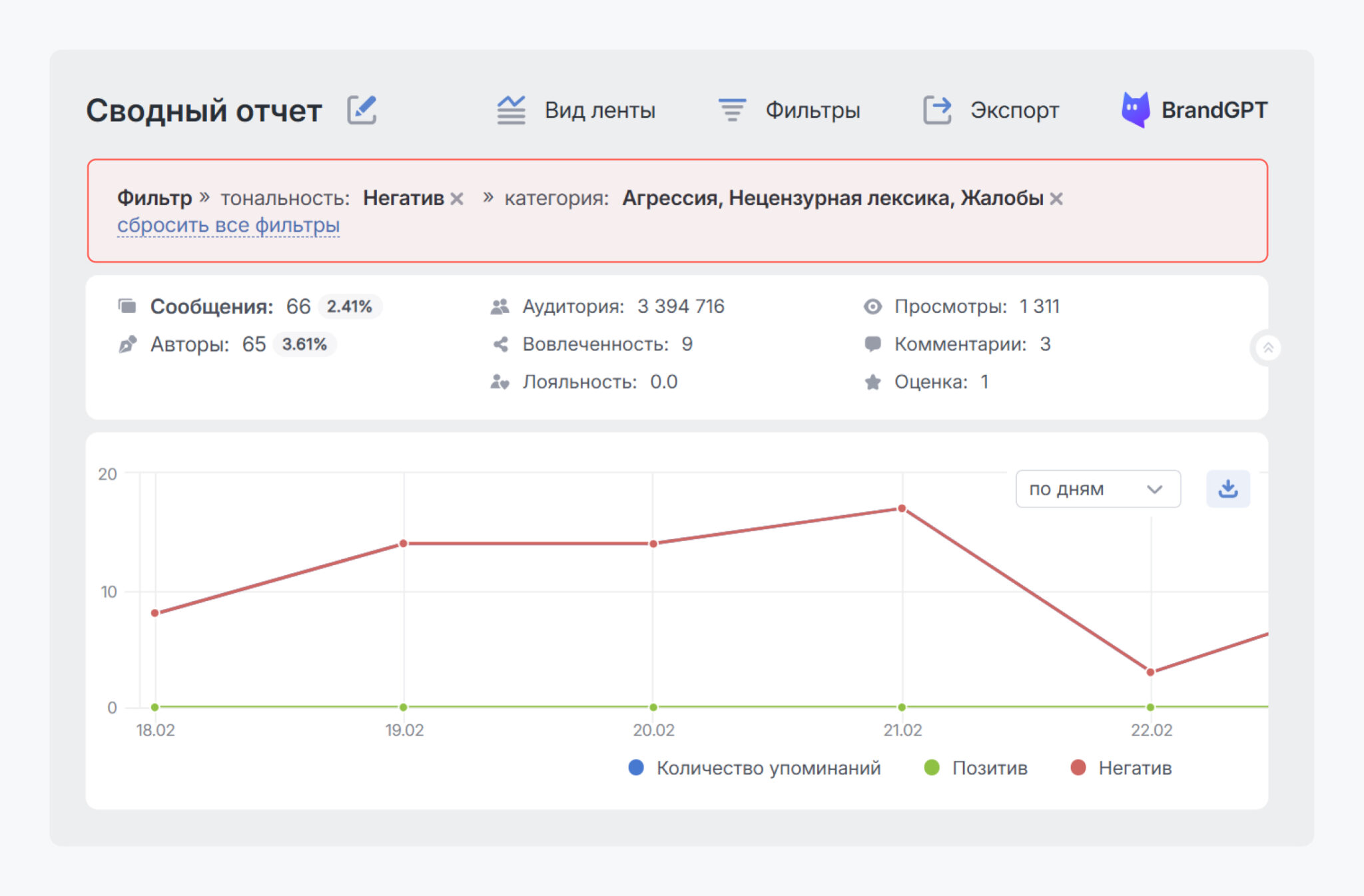Click the green positive point on 21.02
Screen dimensions: 1364x896
(902, 707)
